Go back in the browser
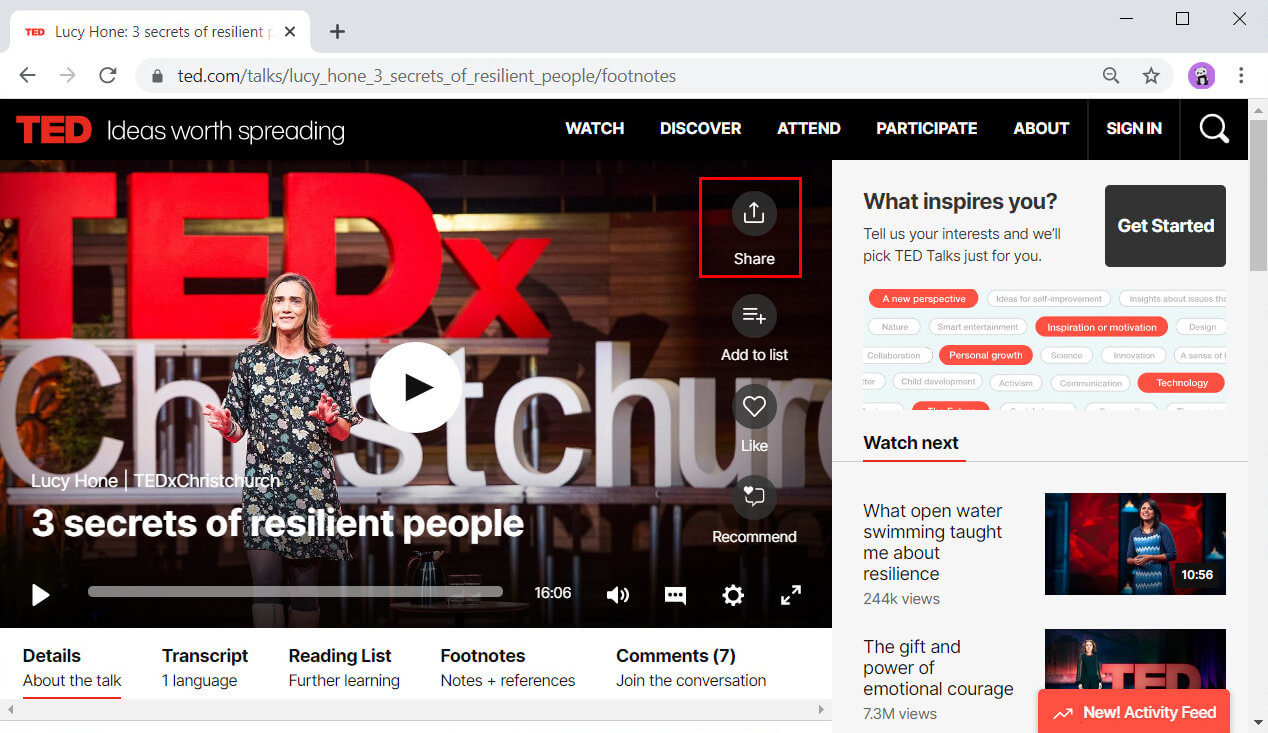The image size is (1268, 733). coord(27,75)
